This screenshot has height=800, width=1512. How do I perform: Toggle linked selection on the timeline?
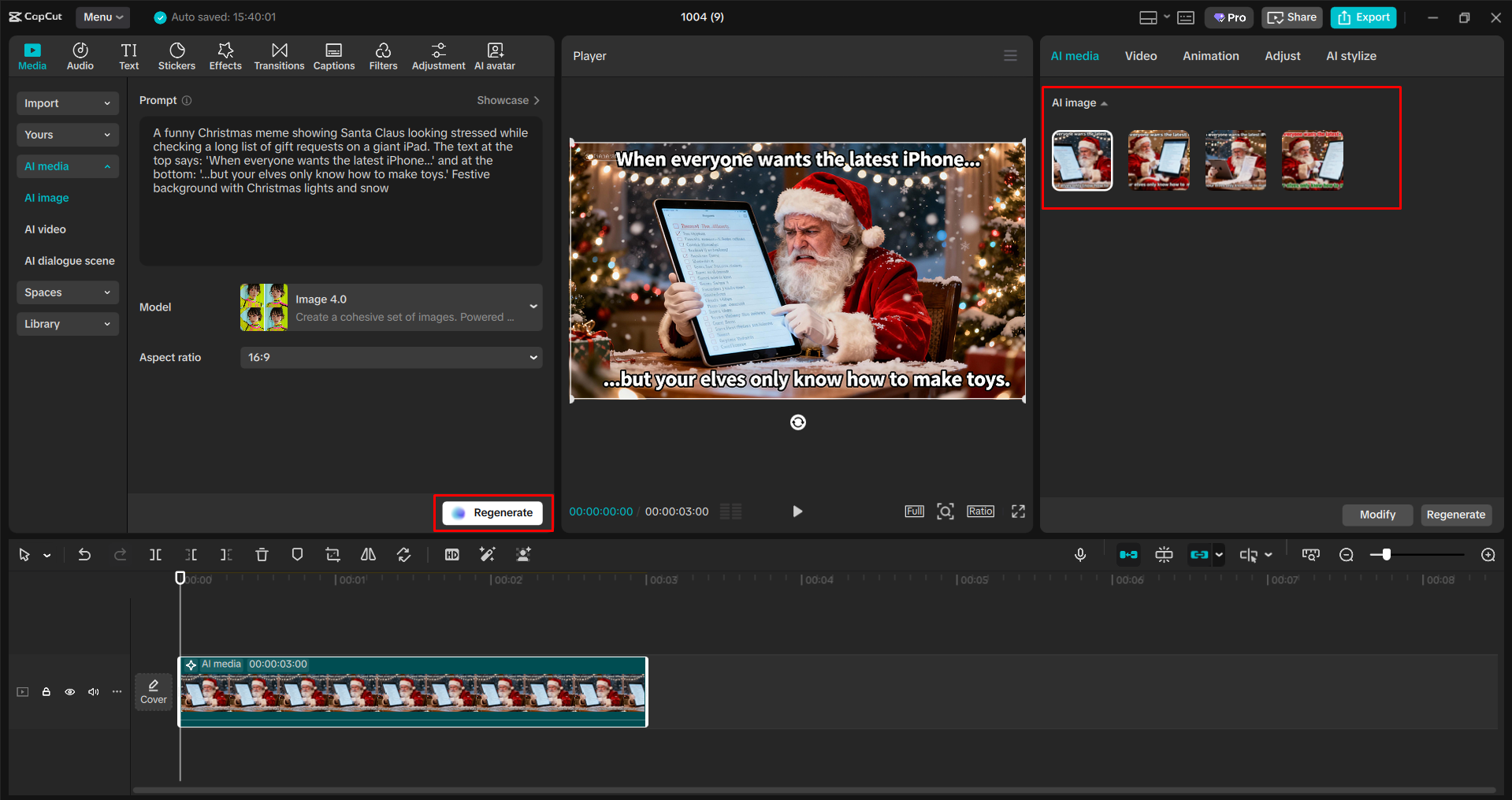pos(1201,554)
